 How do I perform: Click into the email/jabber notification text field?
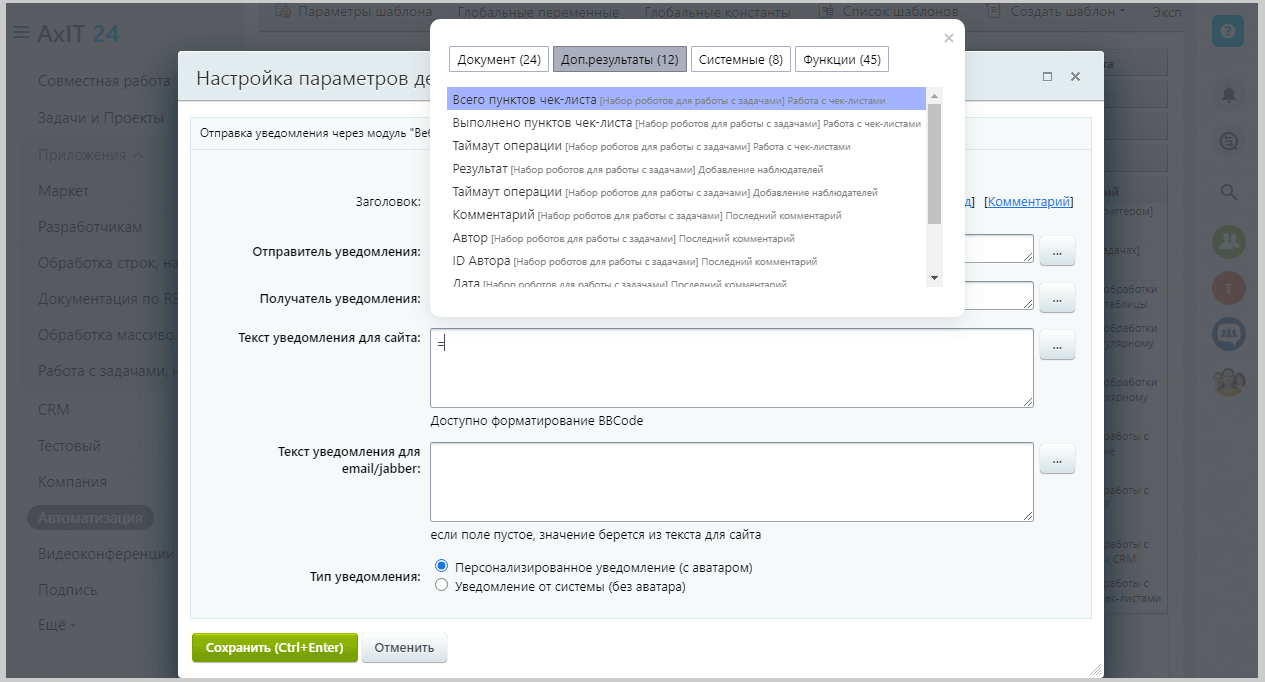pyautogui.click(x=731, y=482)
